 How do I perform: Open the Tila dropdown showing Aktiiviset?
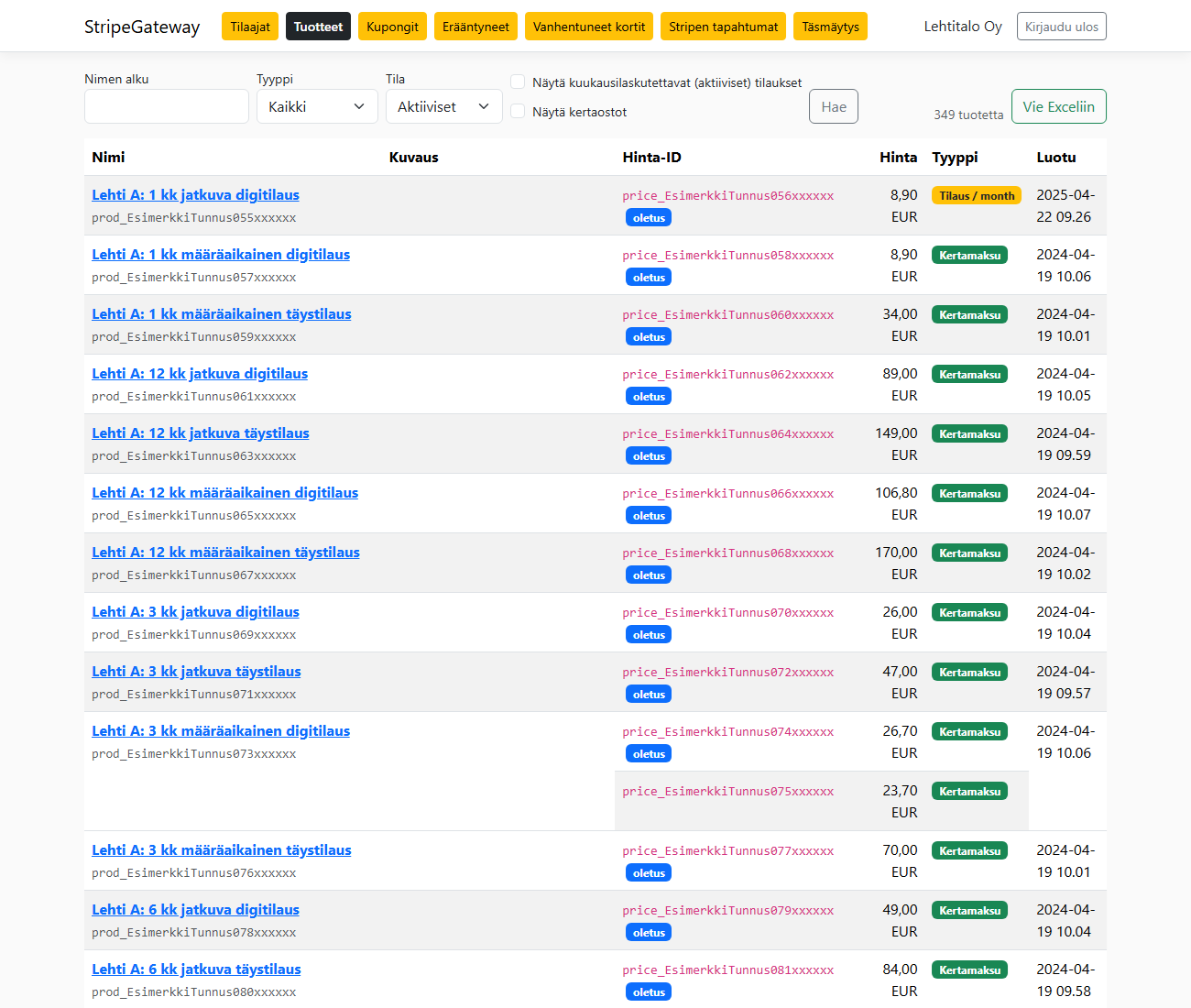click(x=444, y=106)
